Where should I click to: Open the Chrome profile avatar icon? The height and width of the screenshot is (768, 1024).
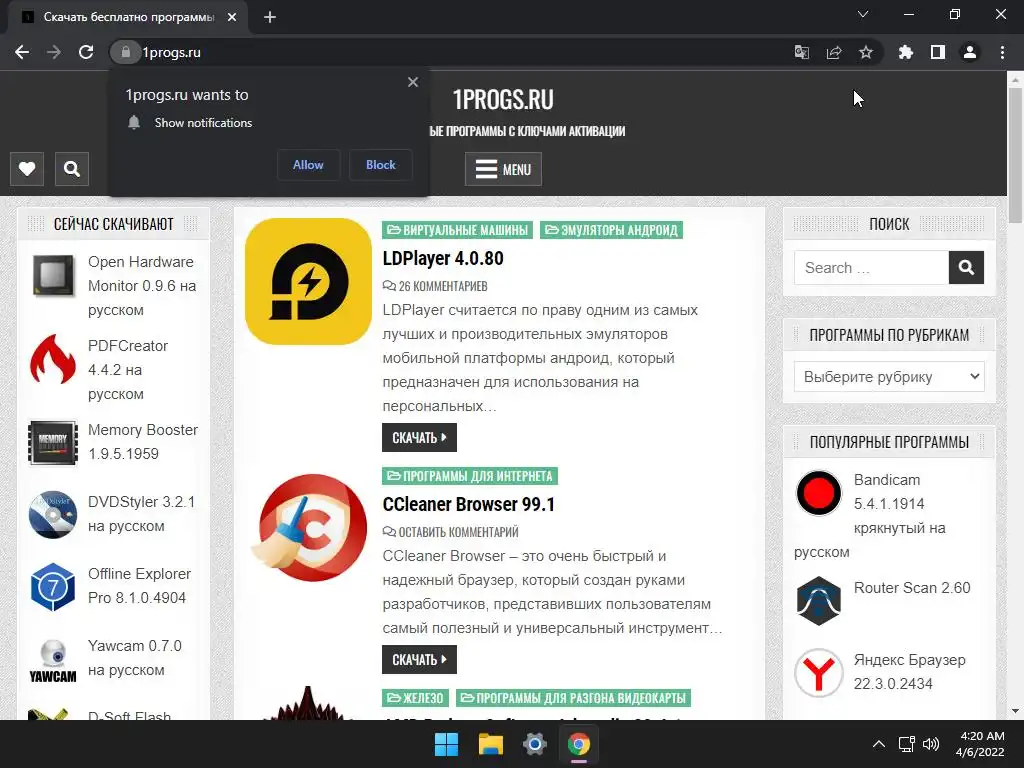pyautogui.click(x=970, y=52)
